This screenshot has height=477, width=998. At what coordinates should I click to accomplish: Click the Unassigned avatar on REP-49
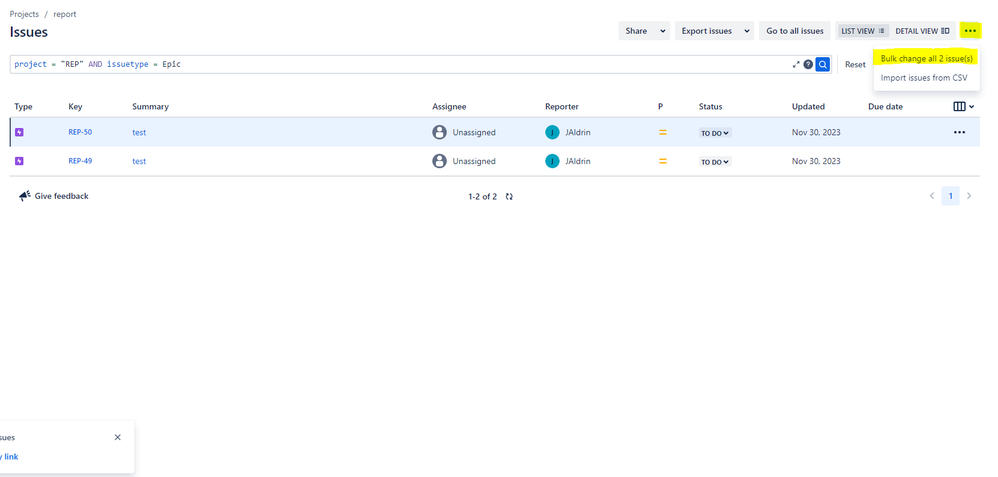pos(439,161)
